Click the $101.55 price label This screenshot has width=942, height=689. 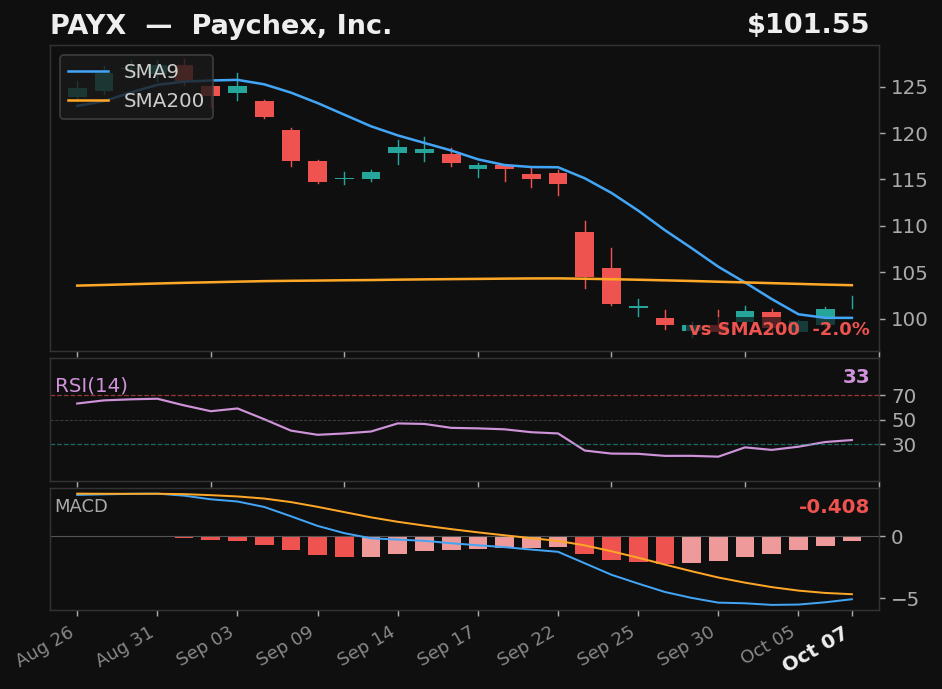pos(807,25)
